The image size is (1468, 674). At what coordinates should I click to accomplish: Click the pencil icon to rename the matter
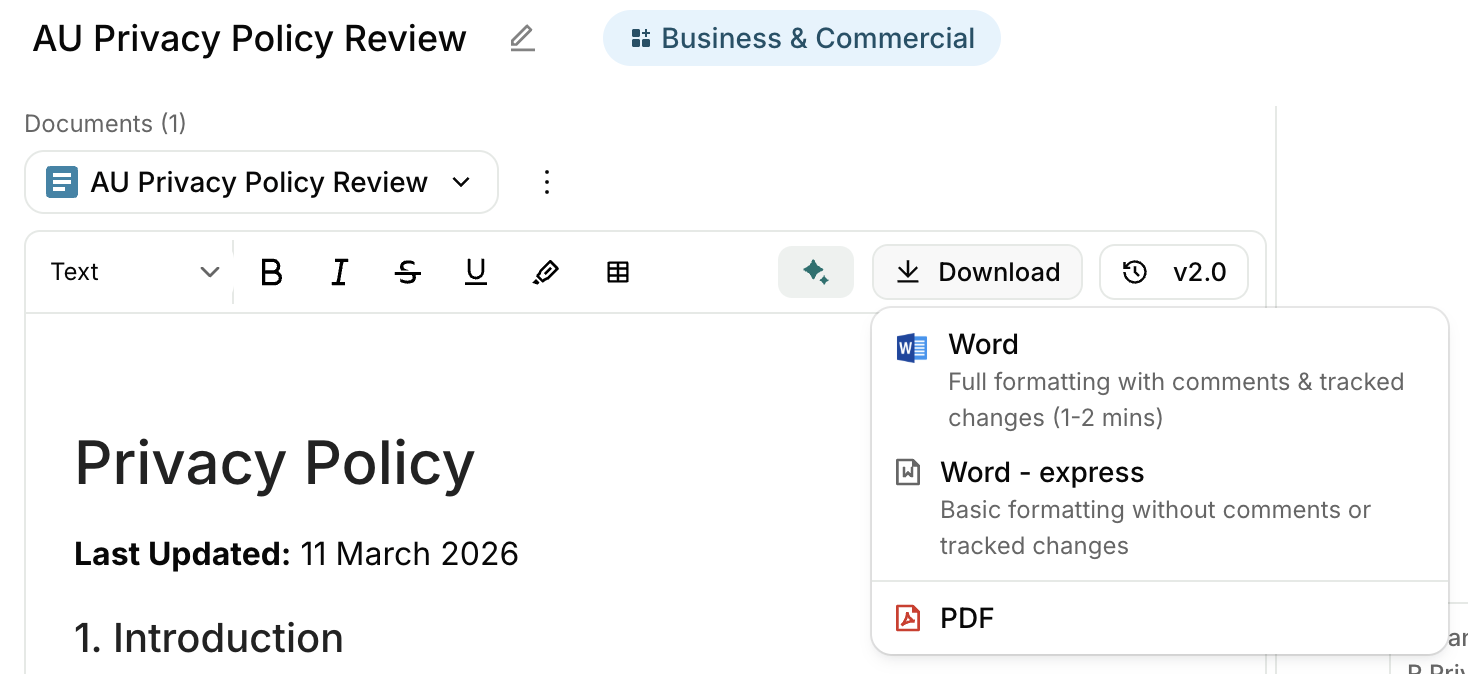pyautogui.click(x=522, y=38)
